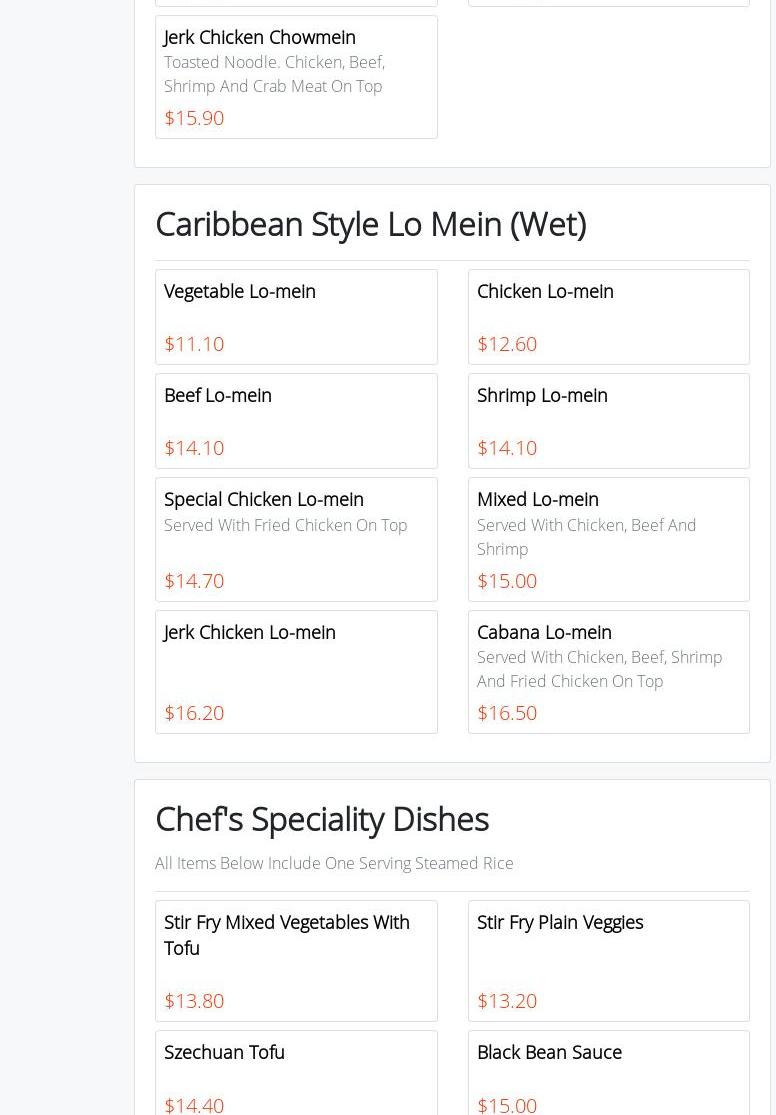Click the $11.10 Vegetable Lo-mein price
776x1115 pixels.
[194, 344]
